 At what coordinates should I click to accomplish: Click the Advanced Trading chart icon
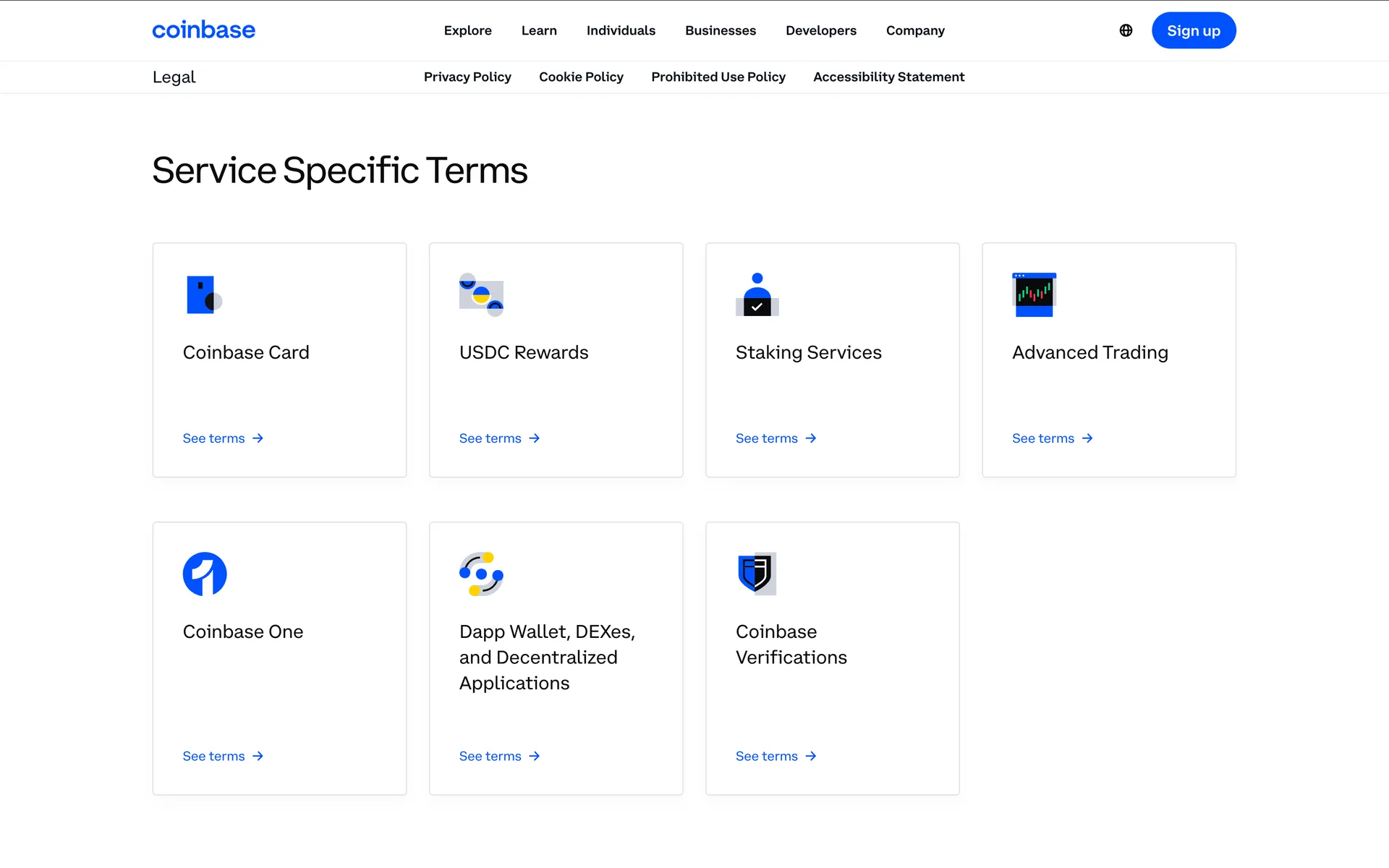pos(1034,294)
